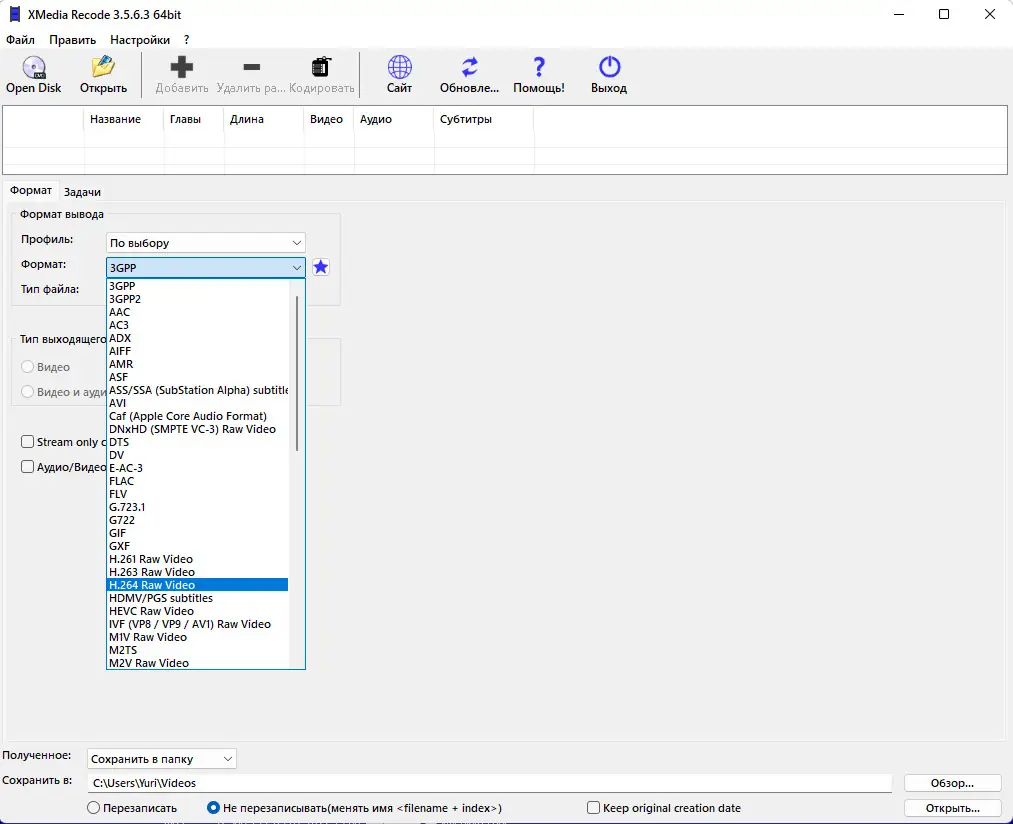Collapse the Формат combo box arrow

pyautogui.click(x=297, y=268)
